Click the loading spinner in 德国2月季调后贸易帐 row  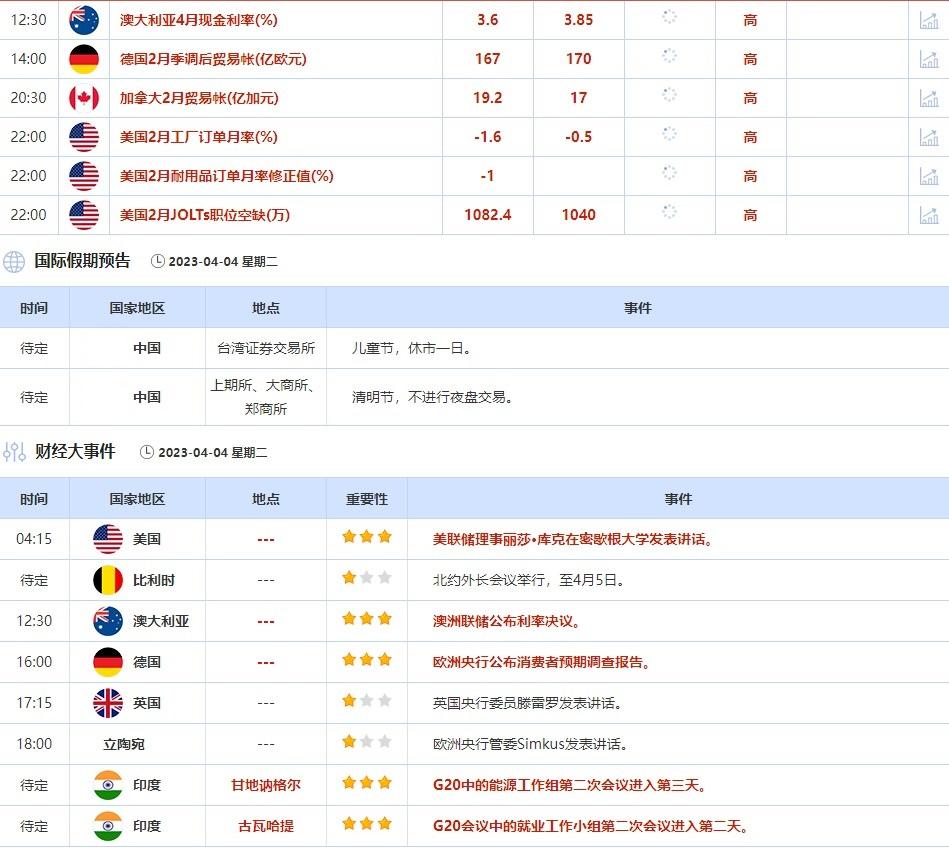(669, 57)
